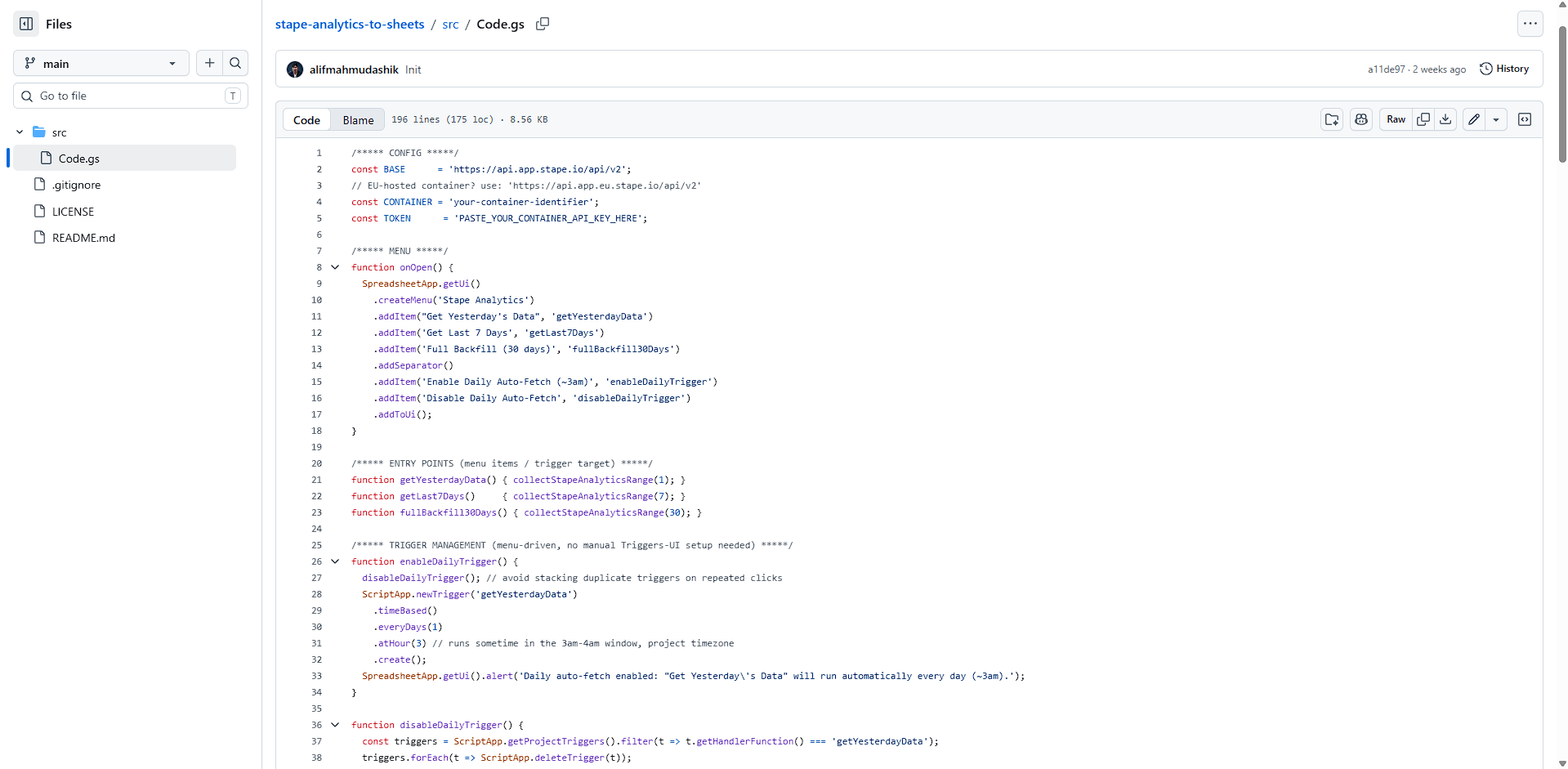Collapse disableDailyTrigger function at line 36

[x=335, y=725]
